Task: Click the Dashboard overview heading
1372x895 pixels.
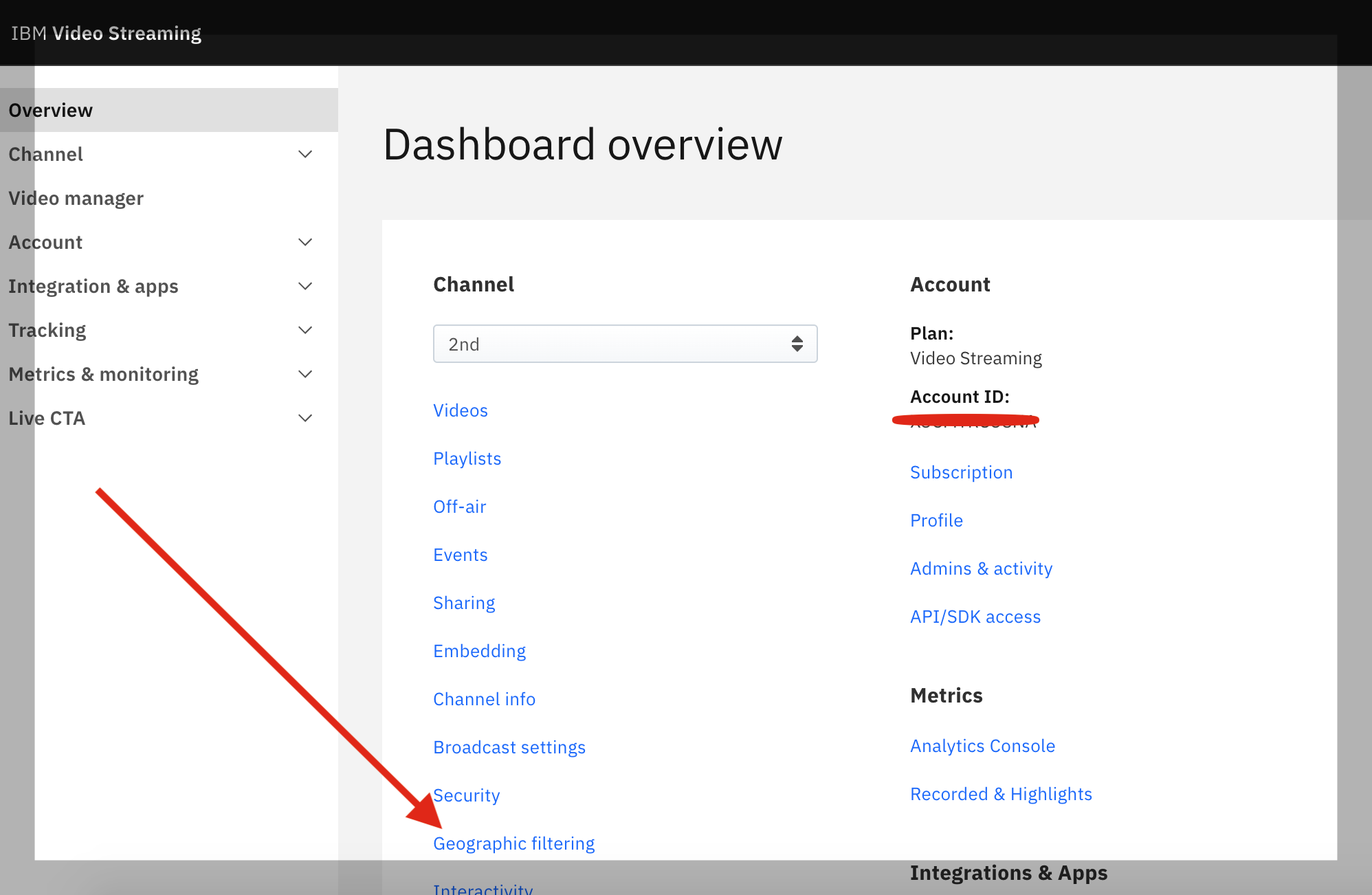Action: (x=583, y=144)
